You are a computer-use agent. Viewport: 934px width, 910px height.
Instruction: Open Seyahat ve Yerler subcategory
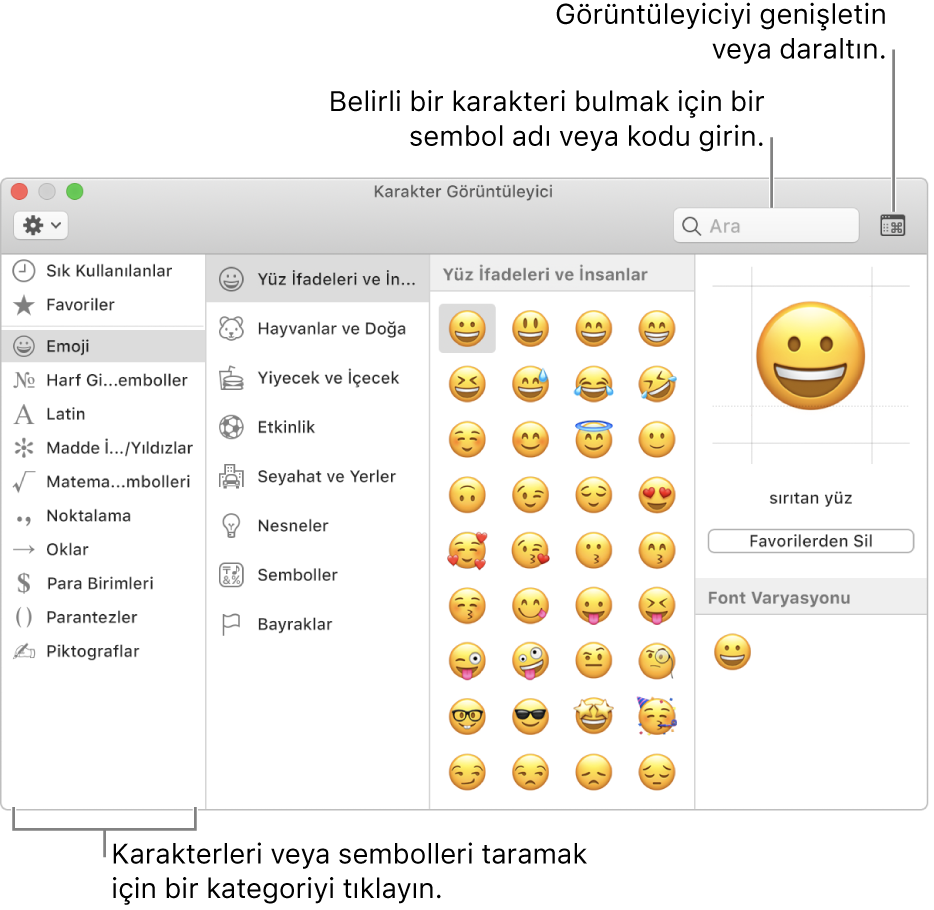(x=317, y=477)
